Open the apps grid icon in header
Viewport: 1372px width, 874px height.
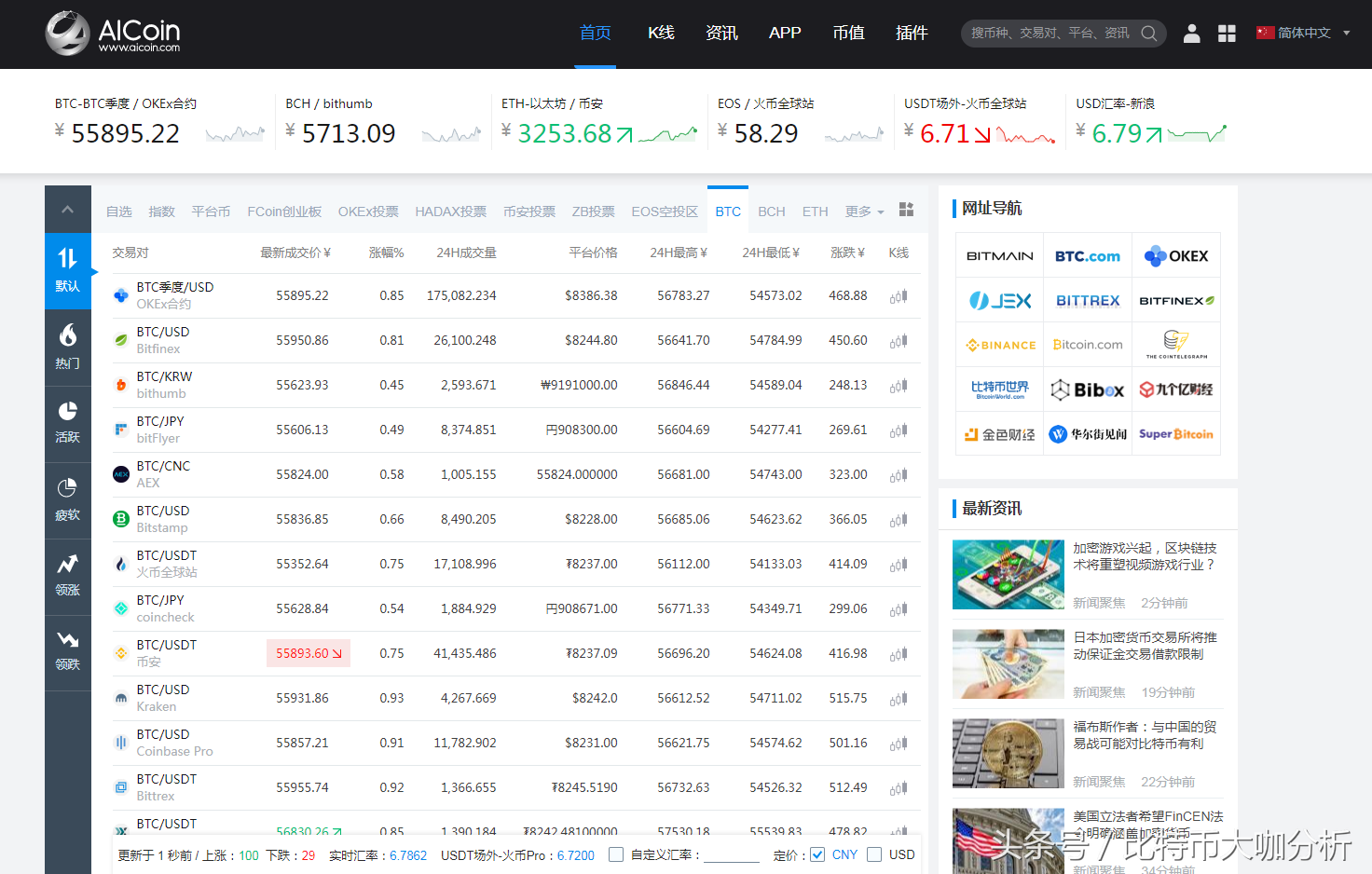tap(1227, 34)
